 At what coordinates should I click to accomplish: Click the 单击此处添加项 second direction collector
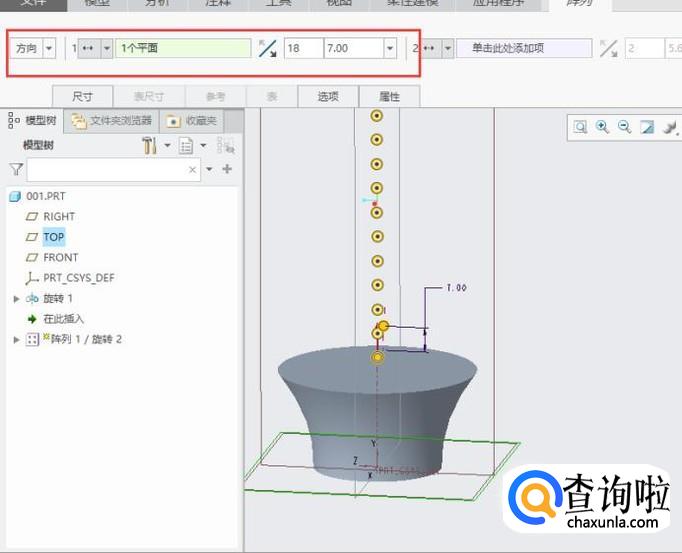tap(524, 48)
